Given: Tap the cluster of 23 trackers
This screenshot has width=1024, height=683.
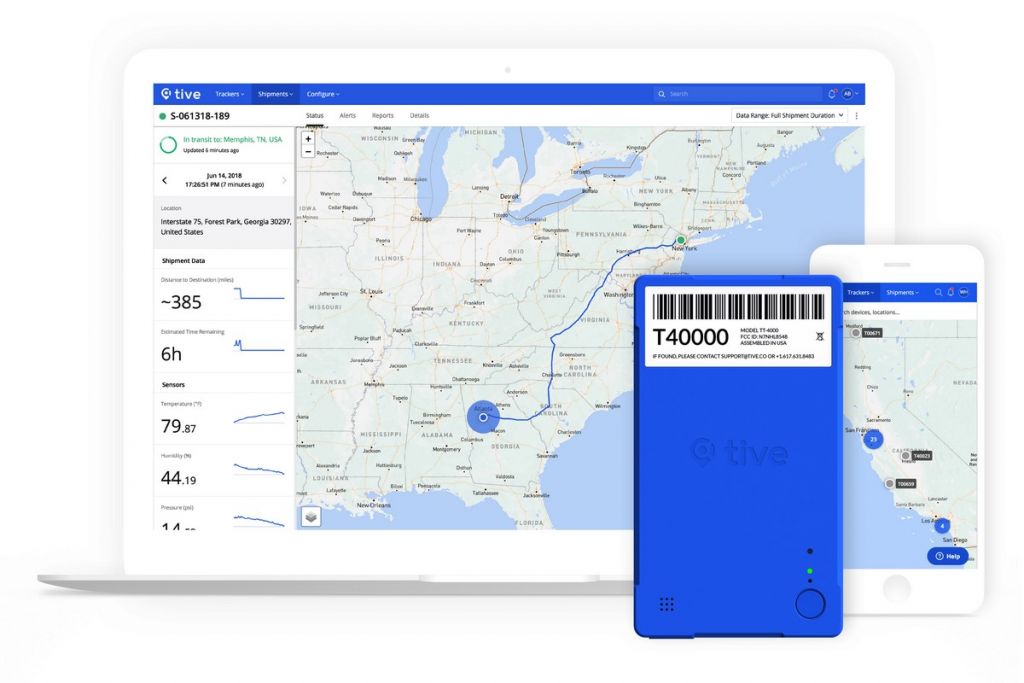Looking at the screenshot, I should click(x=873, y=440).
